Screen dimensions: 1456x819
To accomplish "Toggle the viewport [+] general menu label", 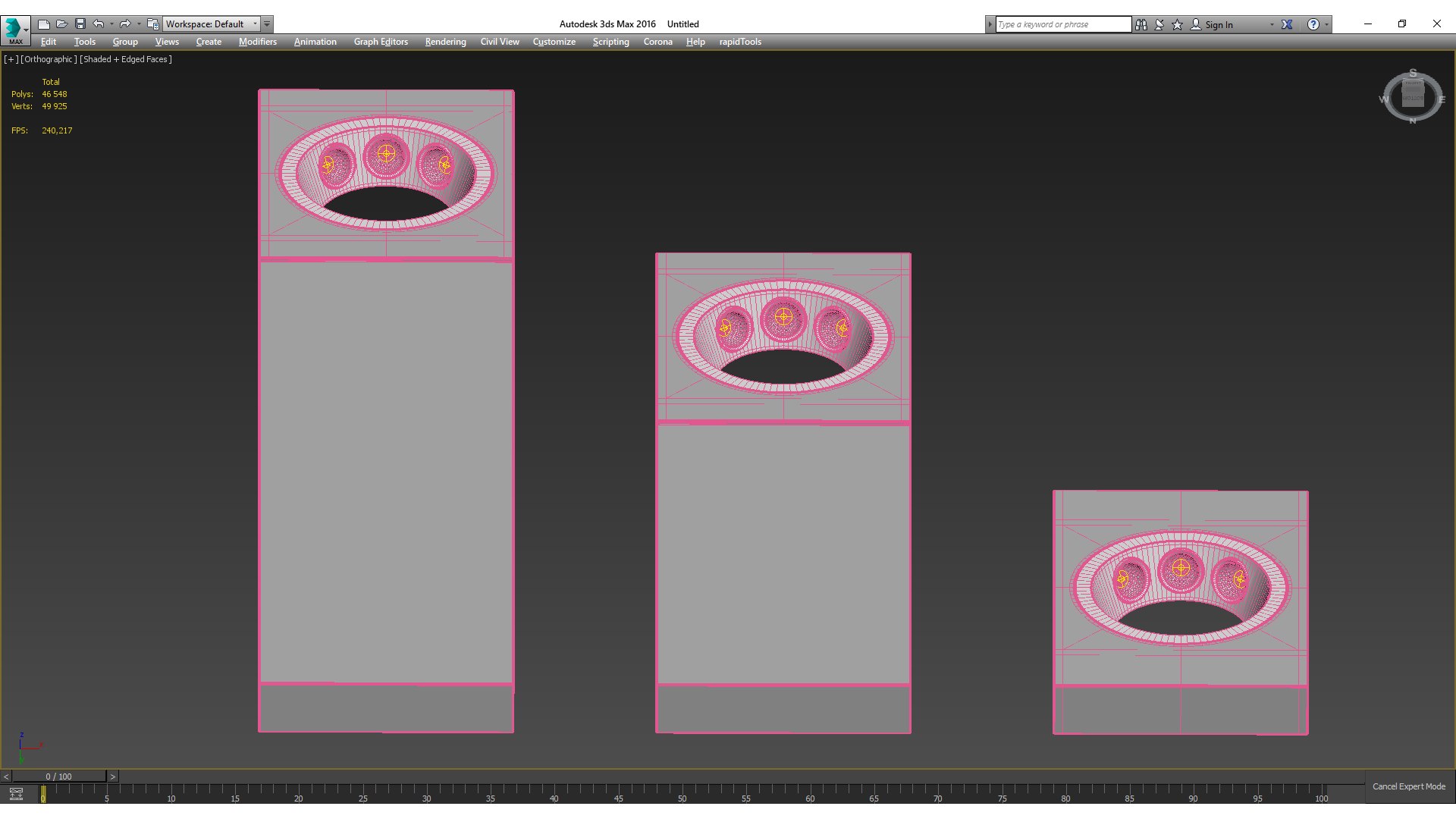I will click(11, 59).
